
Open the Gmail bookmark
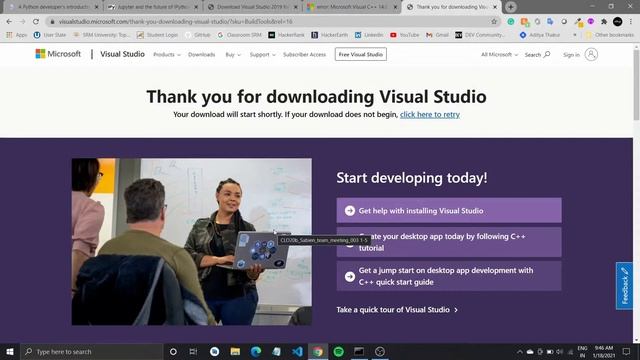pyautogui.click(x=437, y=35)
